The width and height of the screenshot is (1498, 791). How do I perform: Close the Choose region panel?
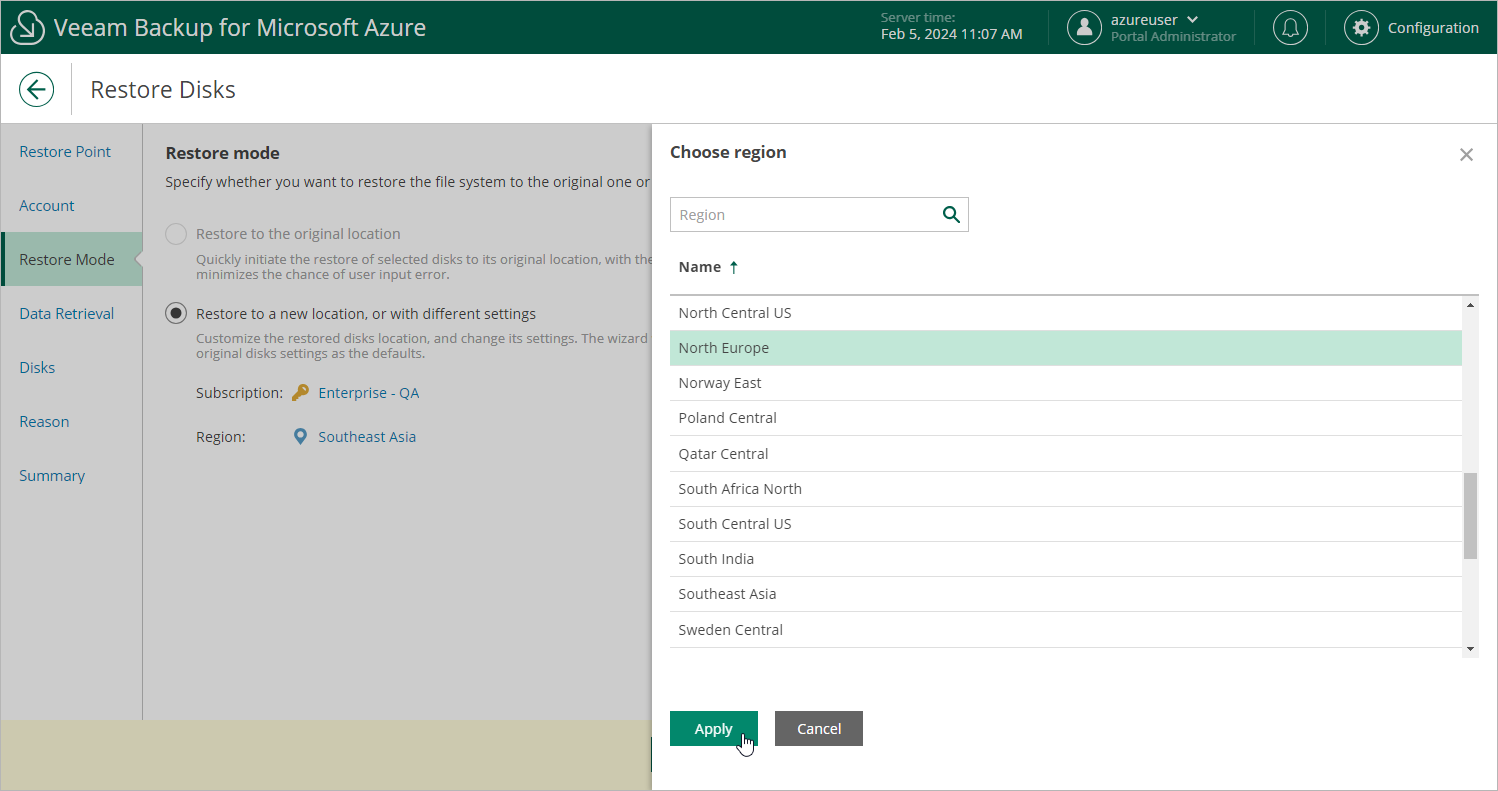[x=1466, y=154]
